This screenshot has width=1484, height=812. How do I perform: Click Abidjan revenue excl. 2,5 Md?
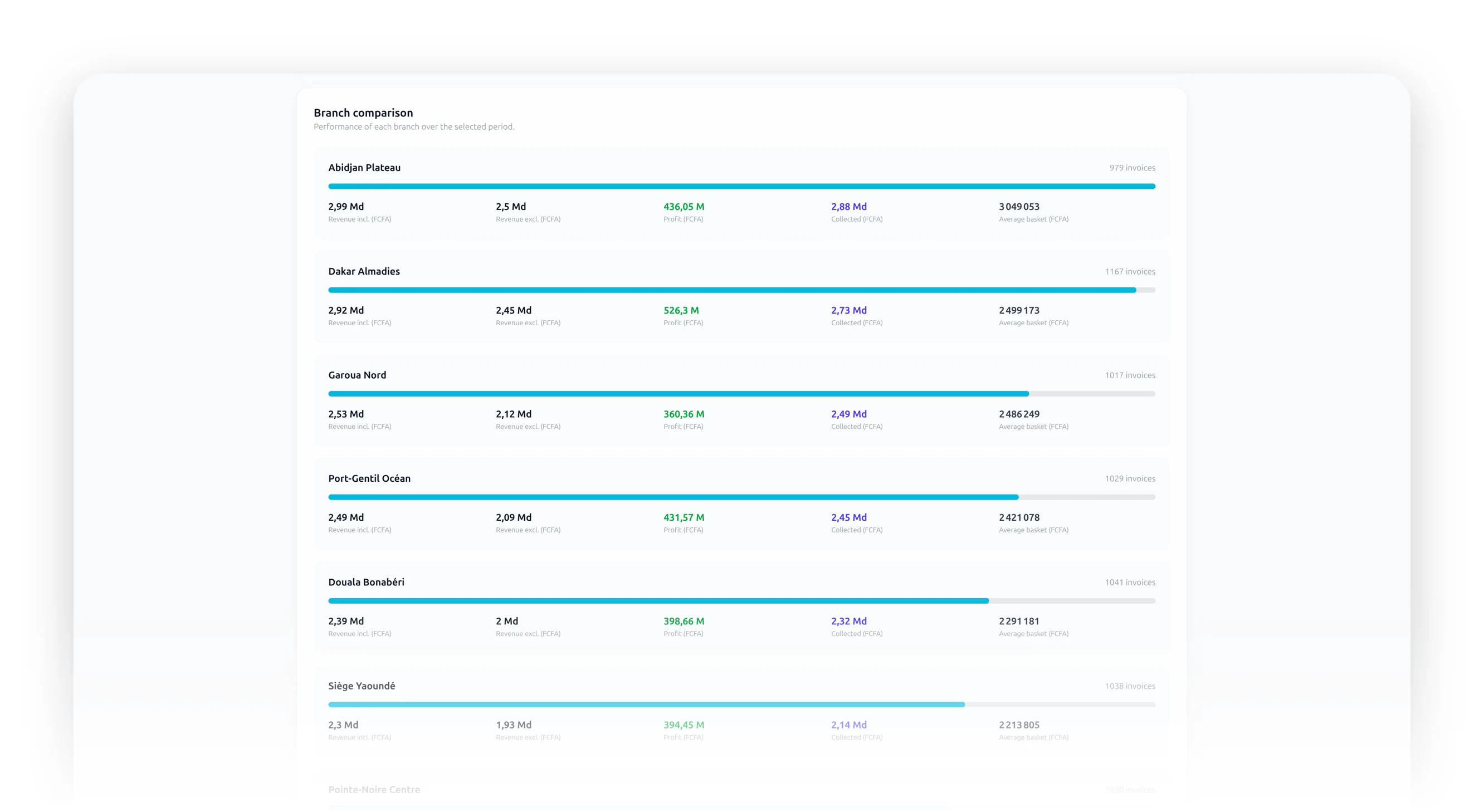click(x=510, y=207)
